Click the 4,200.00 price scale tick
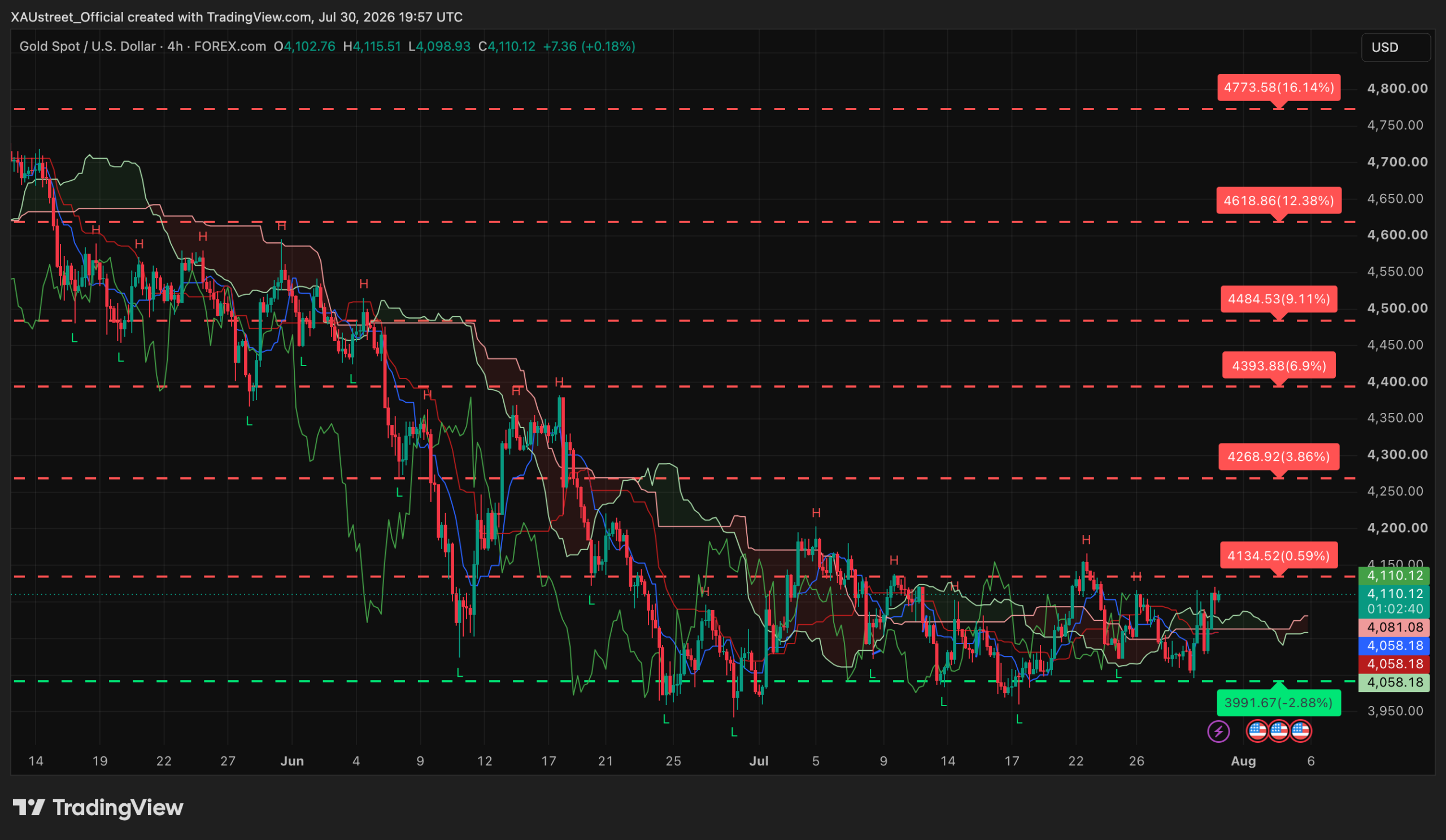The width and height of the screenshot is (1446, 840). point(1397,528)
